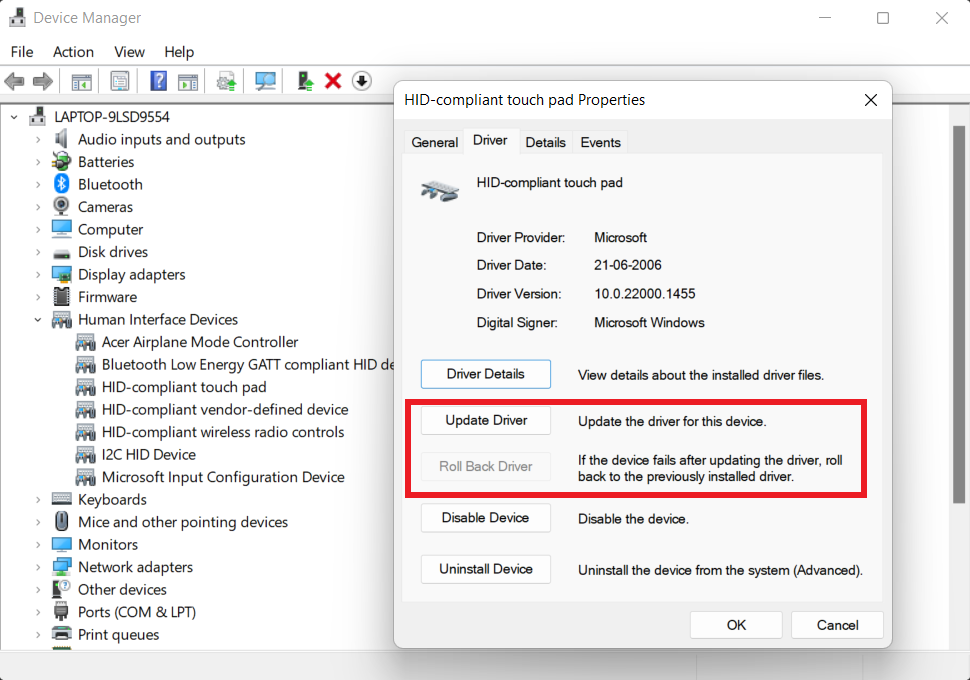Click the Digital Signer value Microsoft Windows

649,322
